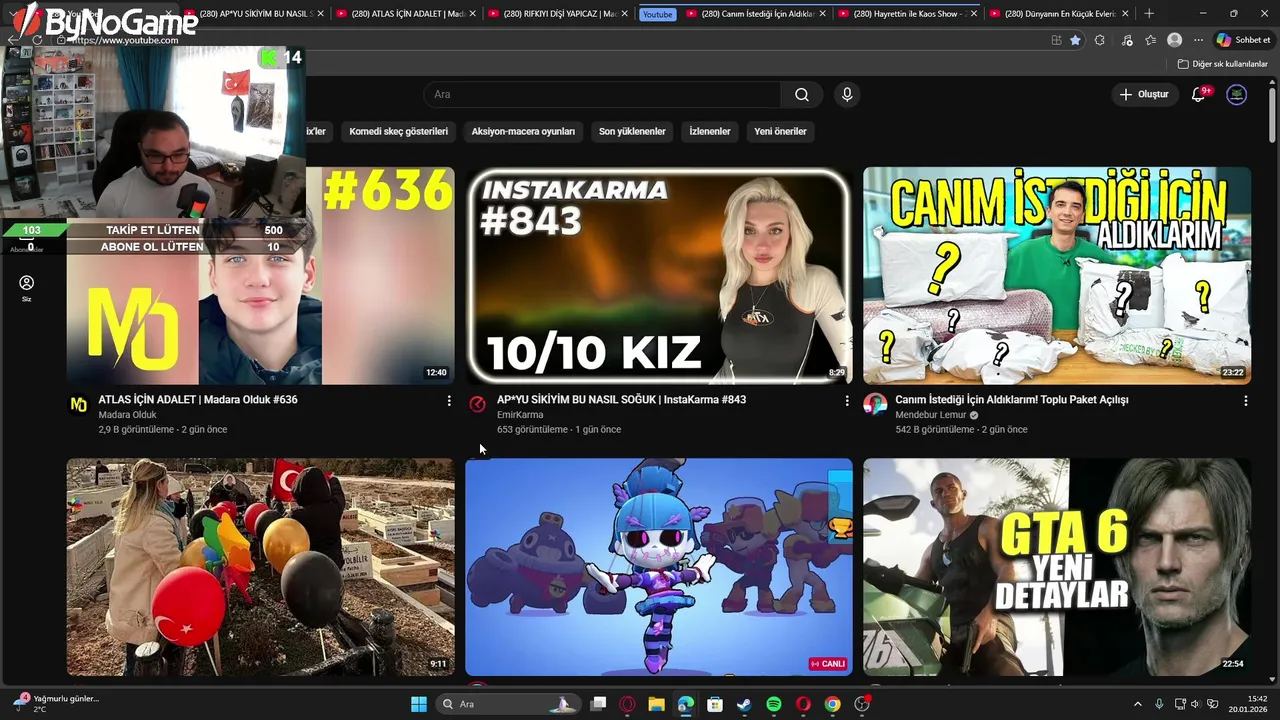Viewport: 1280px width, 720px height.
Task: Filter by Son yüklenenler chip
Action: [632, 131]
